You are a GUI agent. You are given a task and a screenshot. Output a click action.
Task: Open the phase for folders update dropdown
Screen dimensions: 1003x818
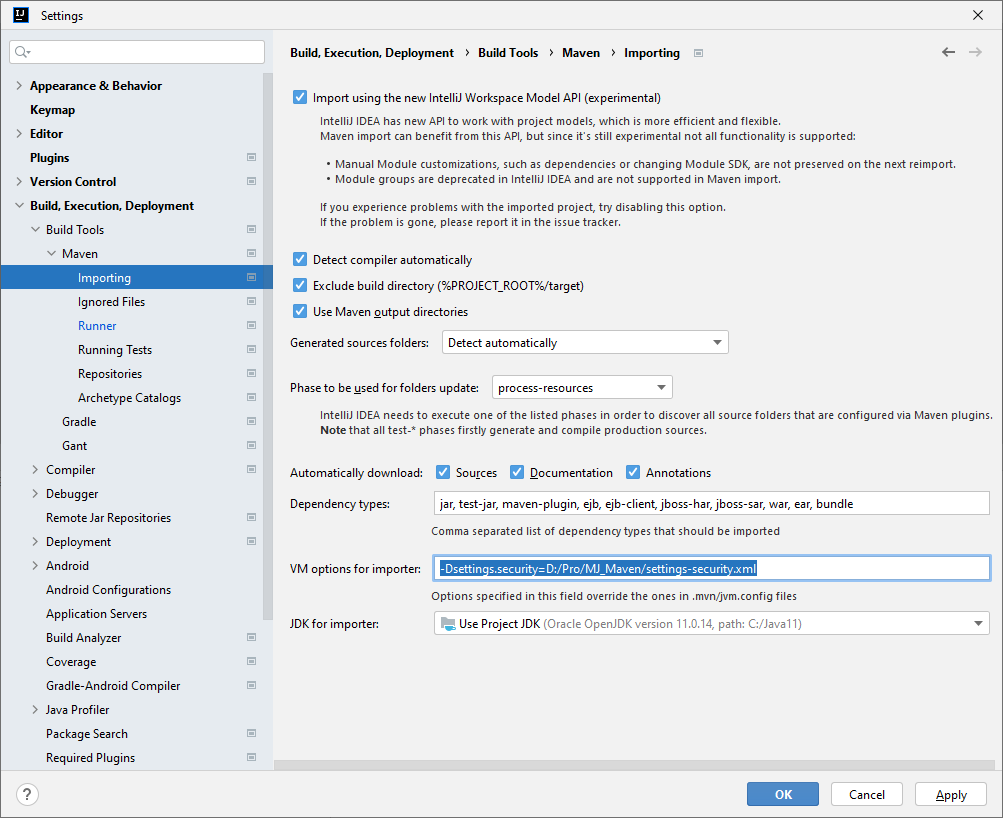[582, 388]
